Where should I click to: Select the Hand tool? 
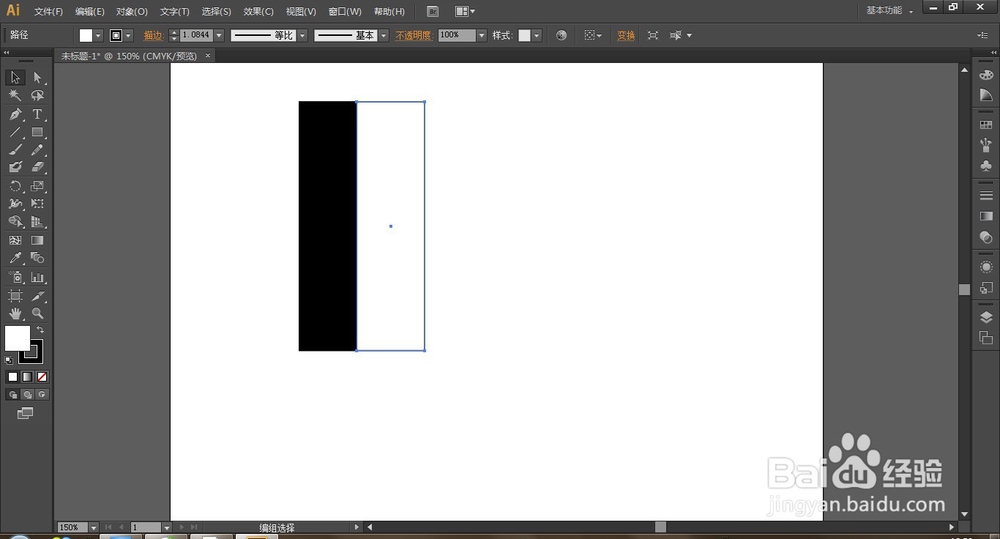(x=15, y=314)
